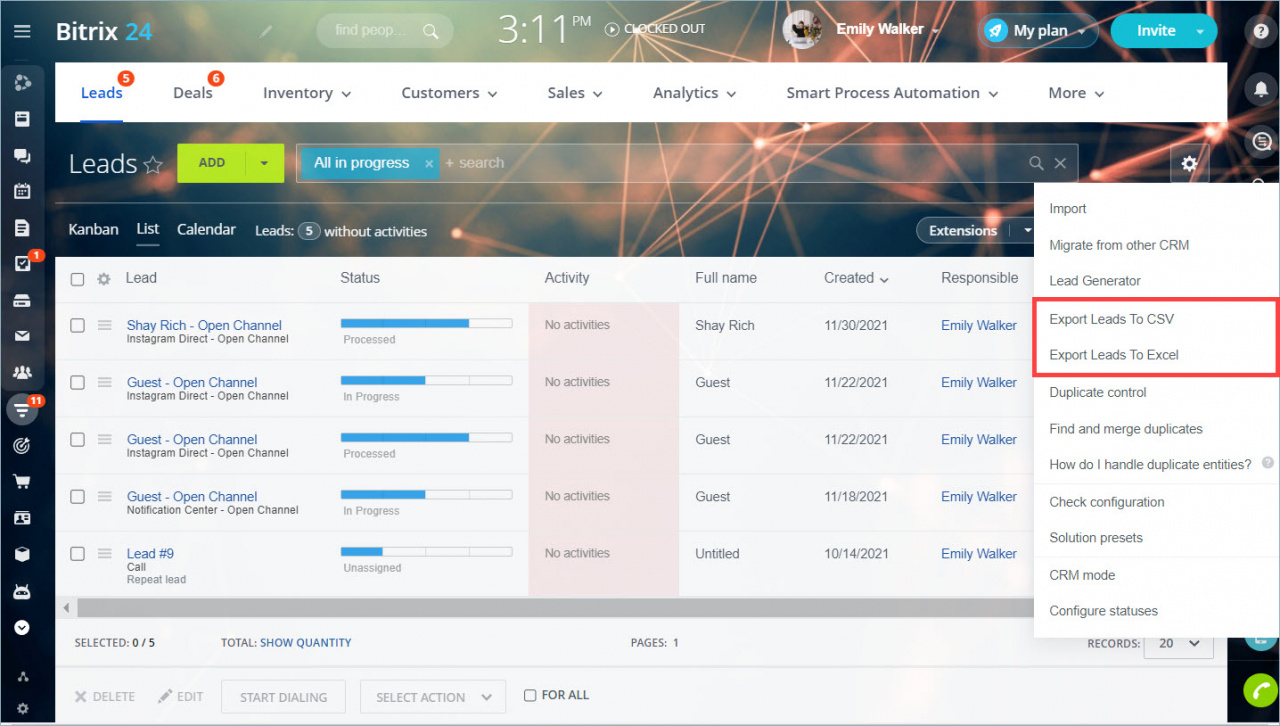Image resolution: width=1280 pixels, height=726 pixels.
Task: Expand the More menu in navigation
Action: pos(1076,93)
